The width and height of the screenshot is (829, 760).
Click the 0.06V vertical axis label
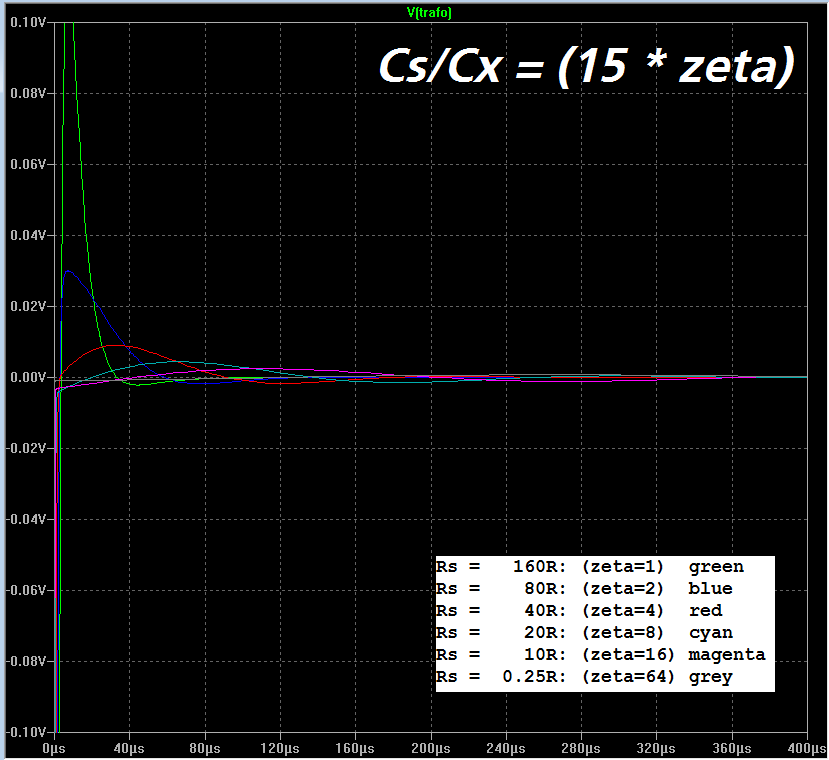[x=28, y=164]
